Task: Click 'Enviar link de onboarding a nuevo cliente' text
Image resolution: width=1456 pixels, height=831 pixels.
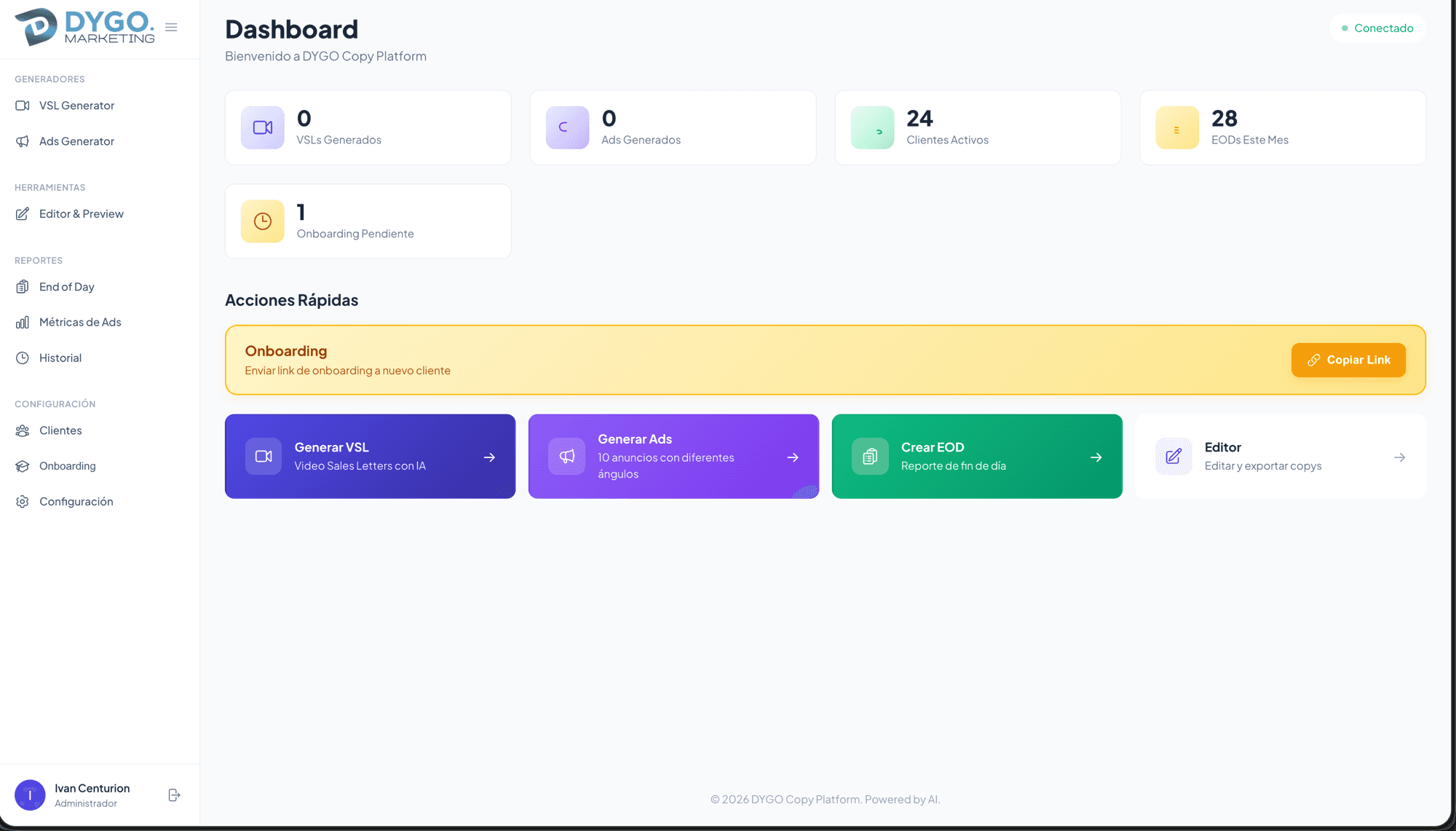Action: 347,371
